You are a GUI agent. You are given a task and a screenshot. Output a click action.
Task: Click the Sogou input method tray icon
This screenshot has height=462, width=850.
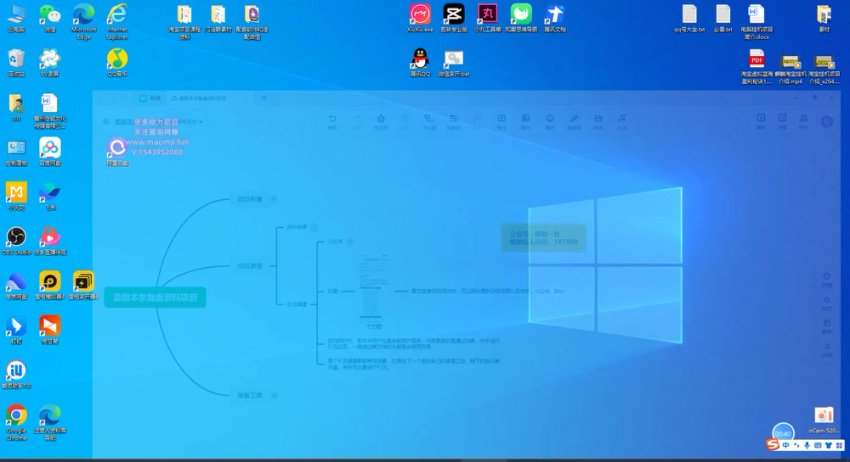tap(773, 444)
